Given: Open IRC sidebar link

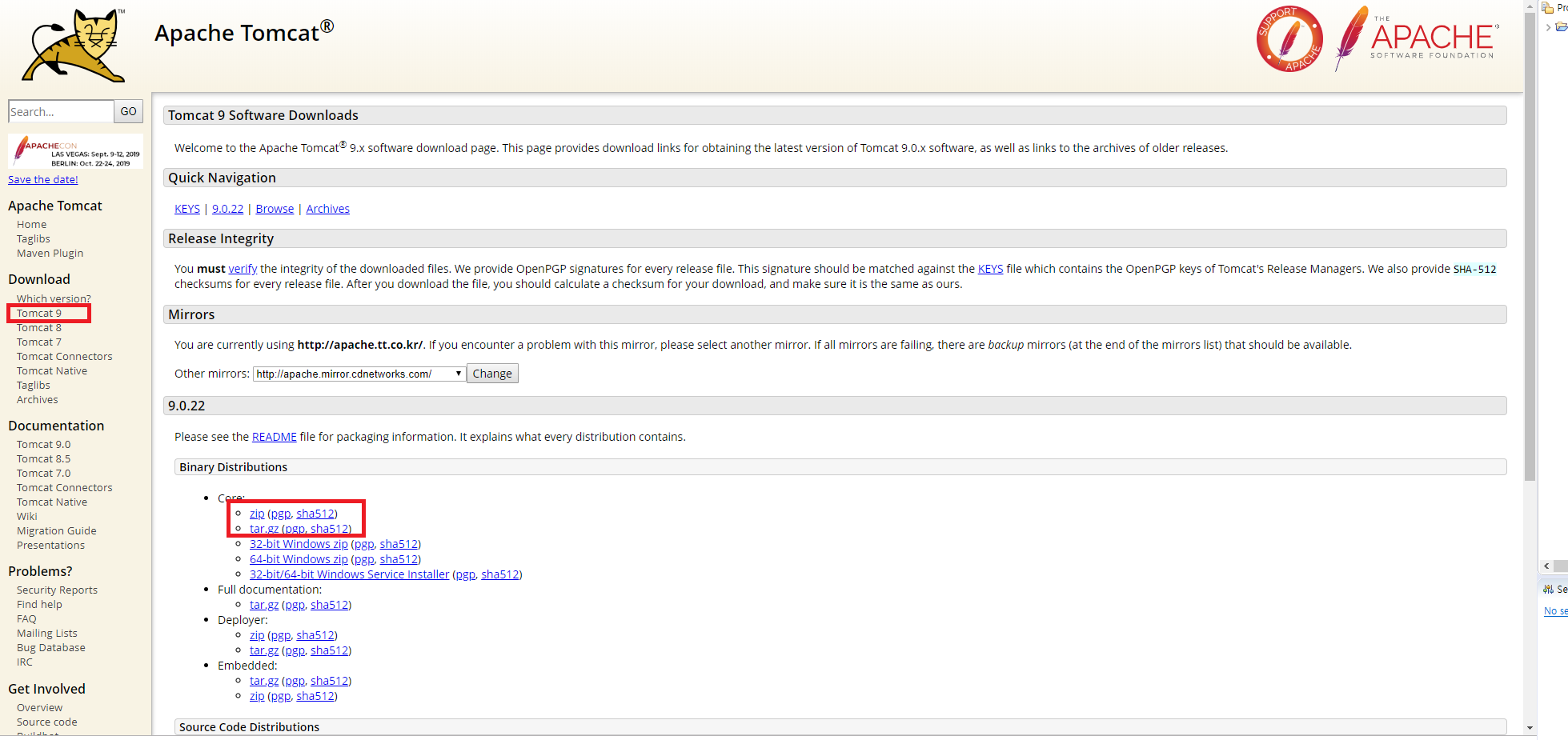Looking at the screenshot, I should tap(25, 662).
